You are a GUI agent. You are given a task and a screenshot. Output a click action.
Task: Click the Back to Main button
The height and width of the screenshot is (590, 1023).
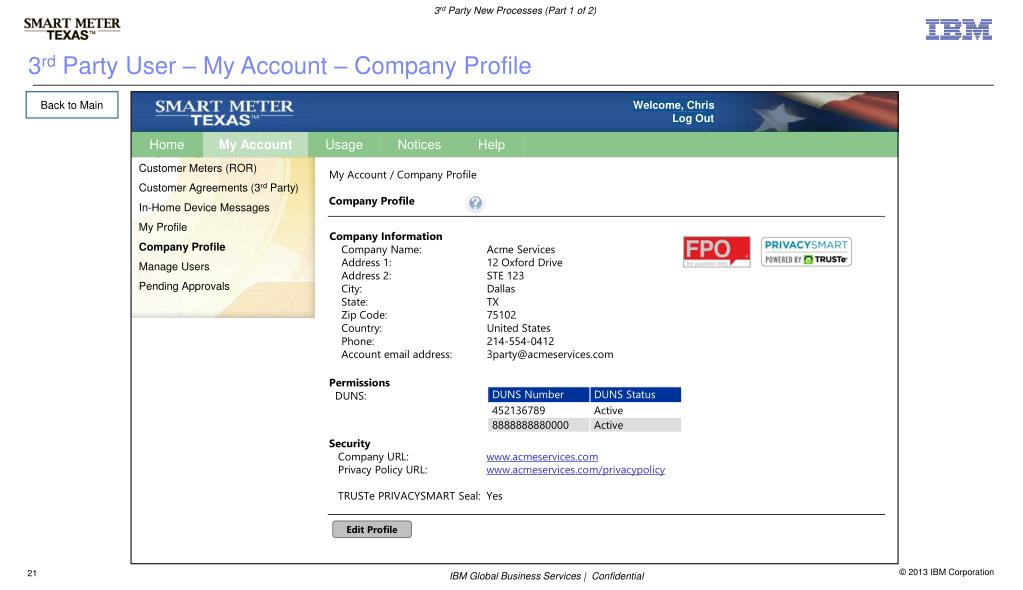pyautogui.click(x=72, y=105)
